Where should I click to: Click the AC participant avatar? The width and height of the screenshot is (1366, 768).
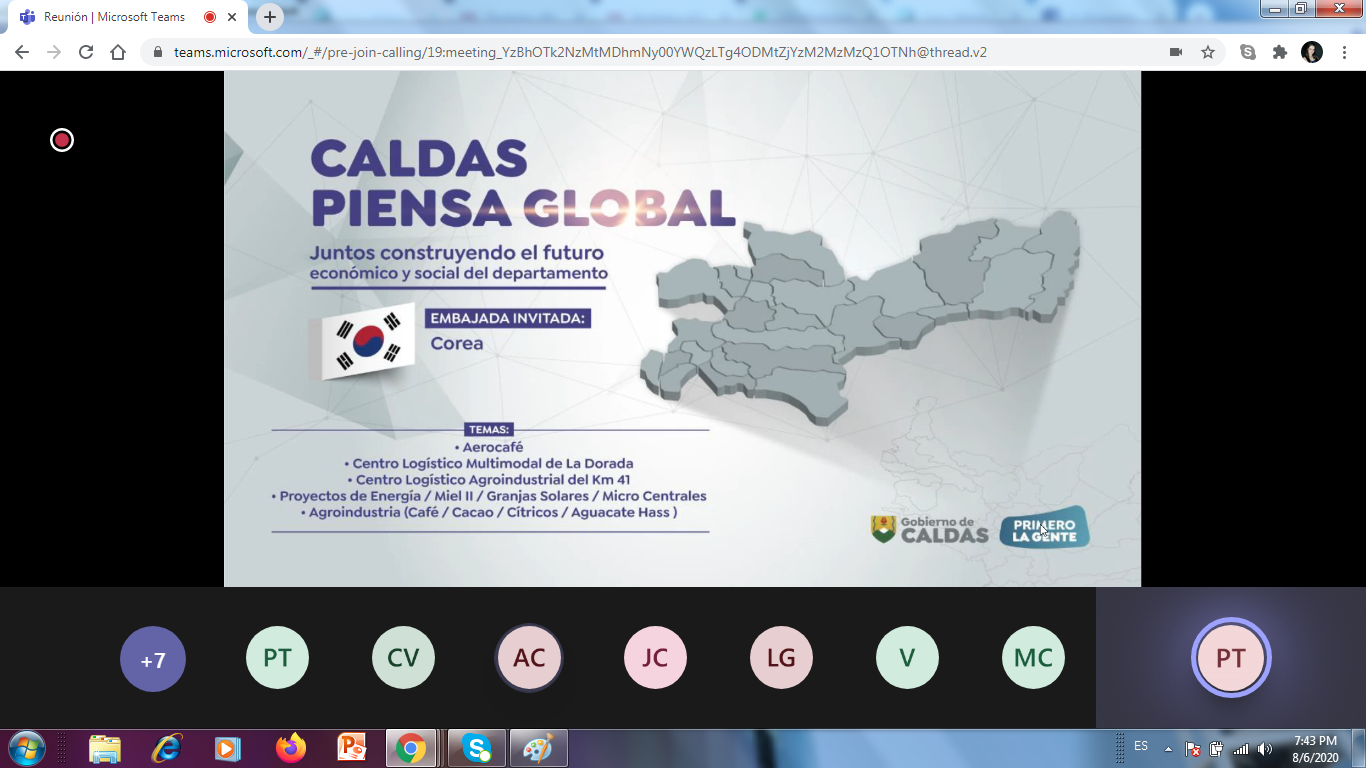point(529,658)
